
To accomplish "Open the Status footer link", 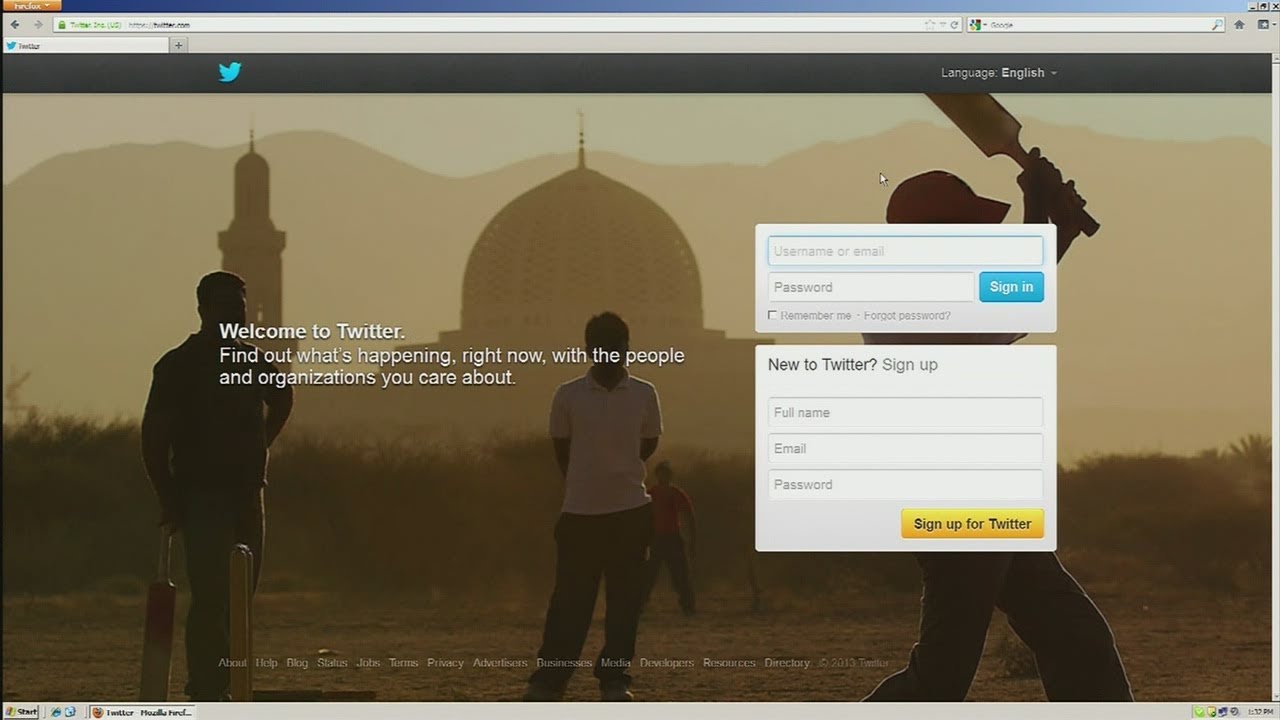I will [332, 663].
